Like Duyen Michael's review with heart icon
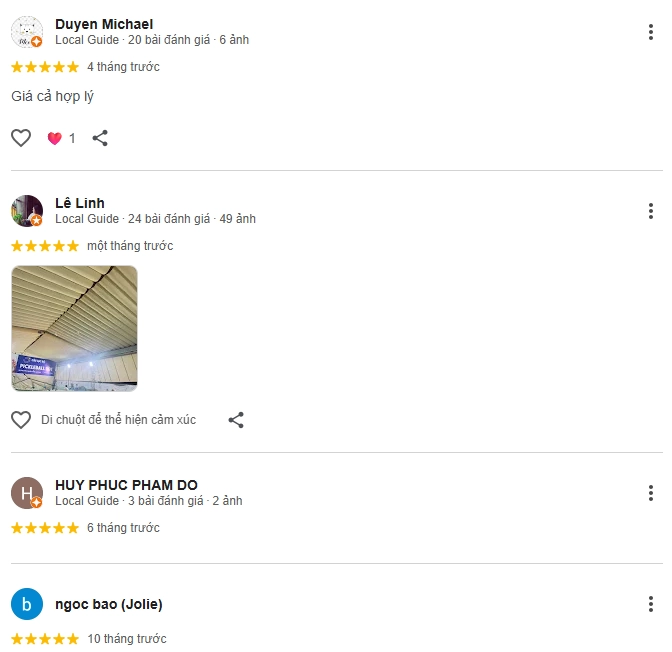The image size is (672, 652). coord(21,138)
